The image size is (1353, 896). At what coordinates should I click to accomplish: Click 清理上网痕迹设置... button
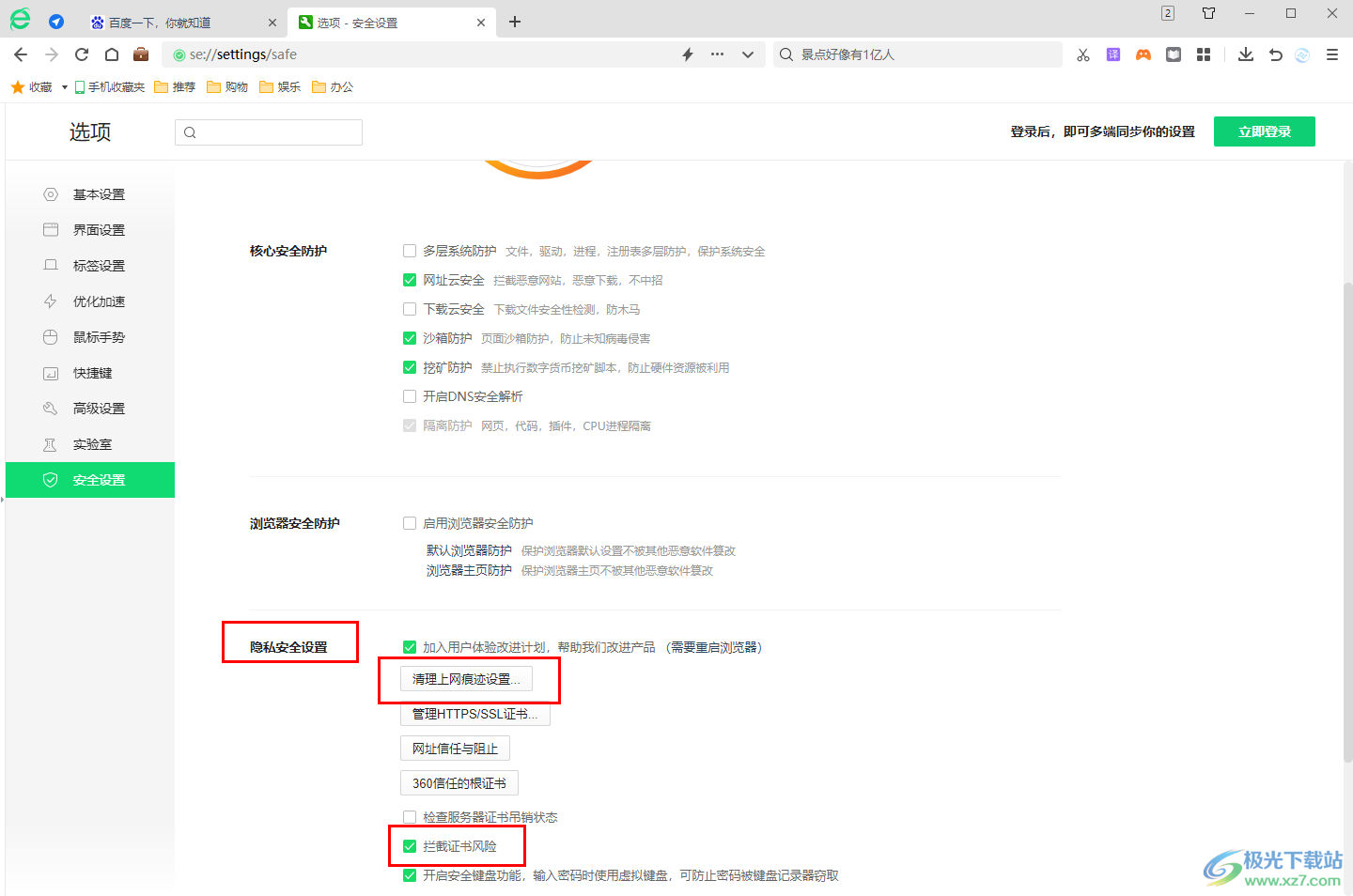point(466,679)
